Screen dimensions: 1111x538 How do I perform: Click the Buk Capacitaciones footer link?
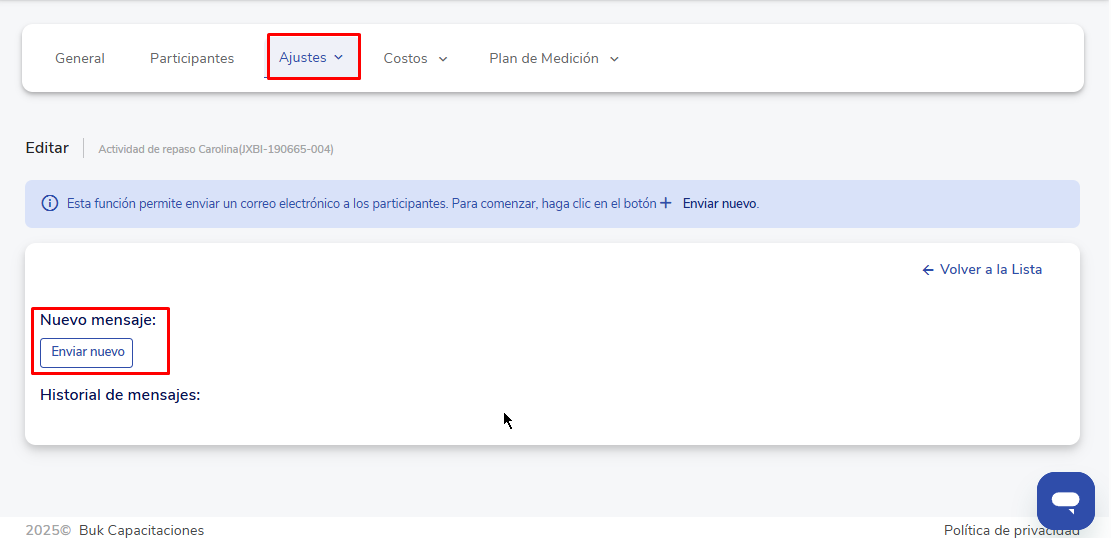coord(141,530)
